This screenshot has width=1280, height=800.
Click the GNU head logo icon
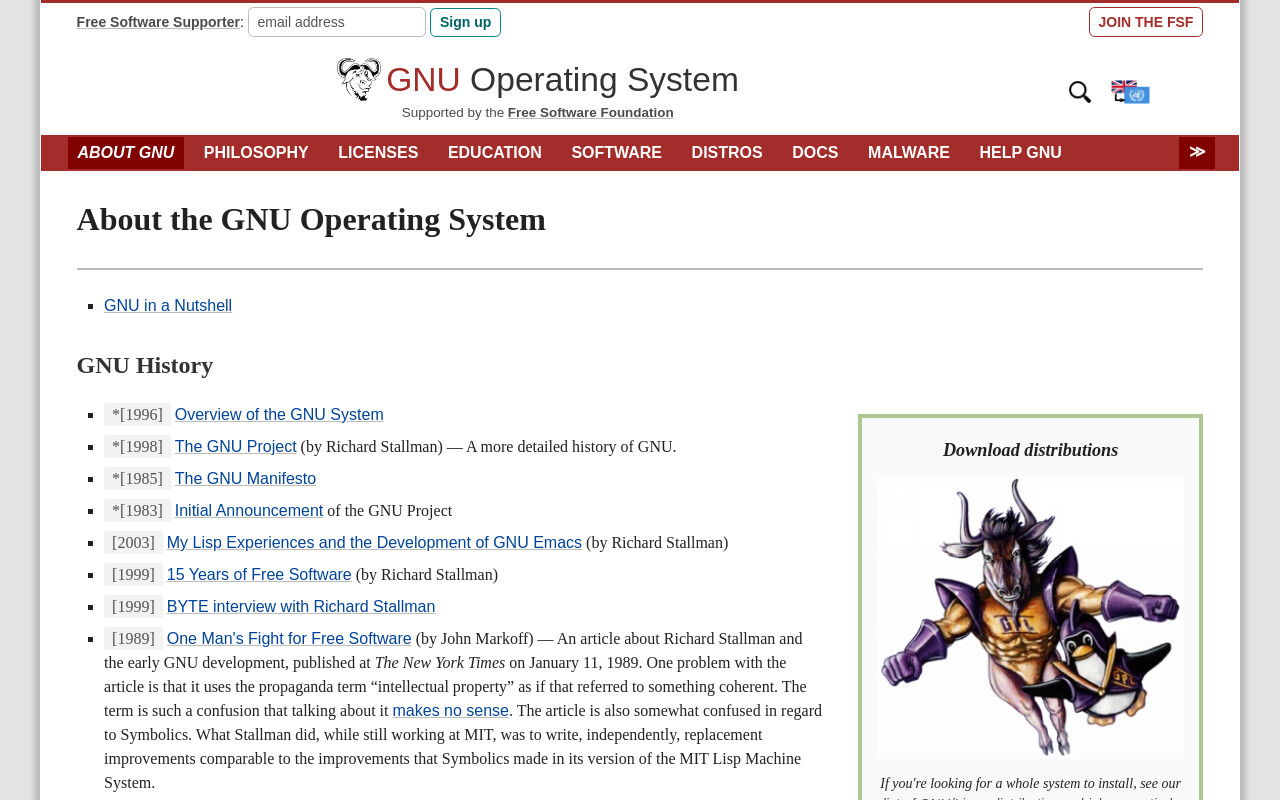pyautogui.click(x=359, y=79)
